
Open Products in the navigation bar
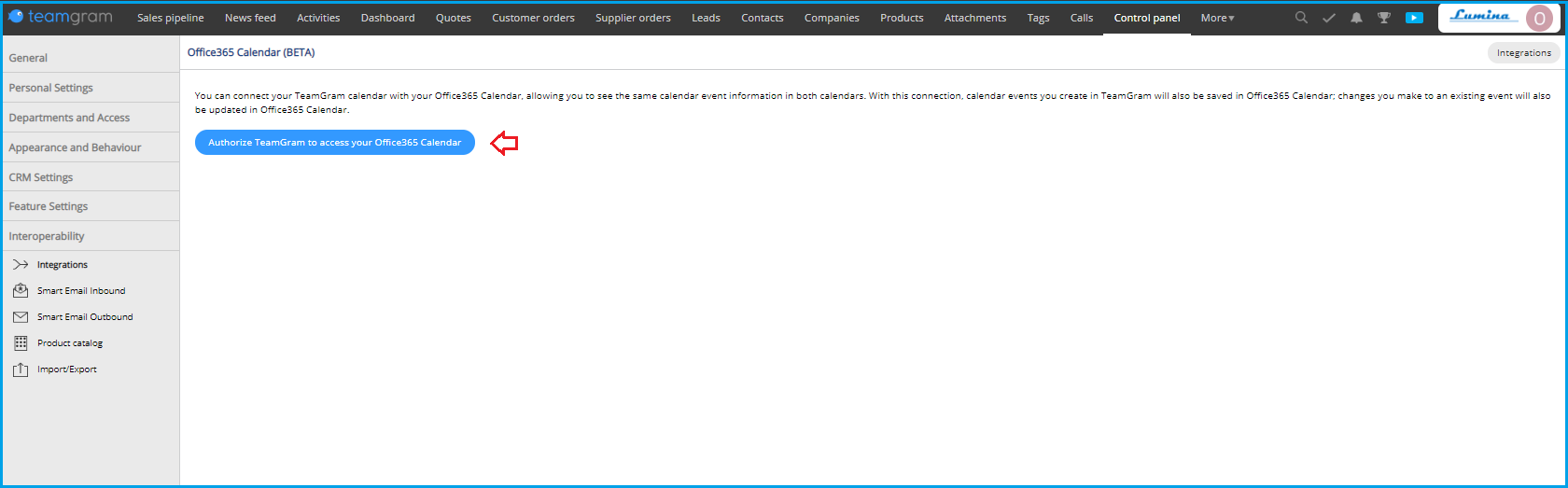click(902, 18)
